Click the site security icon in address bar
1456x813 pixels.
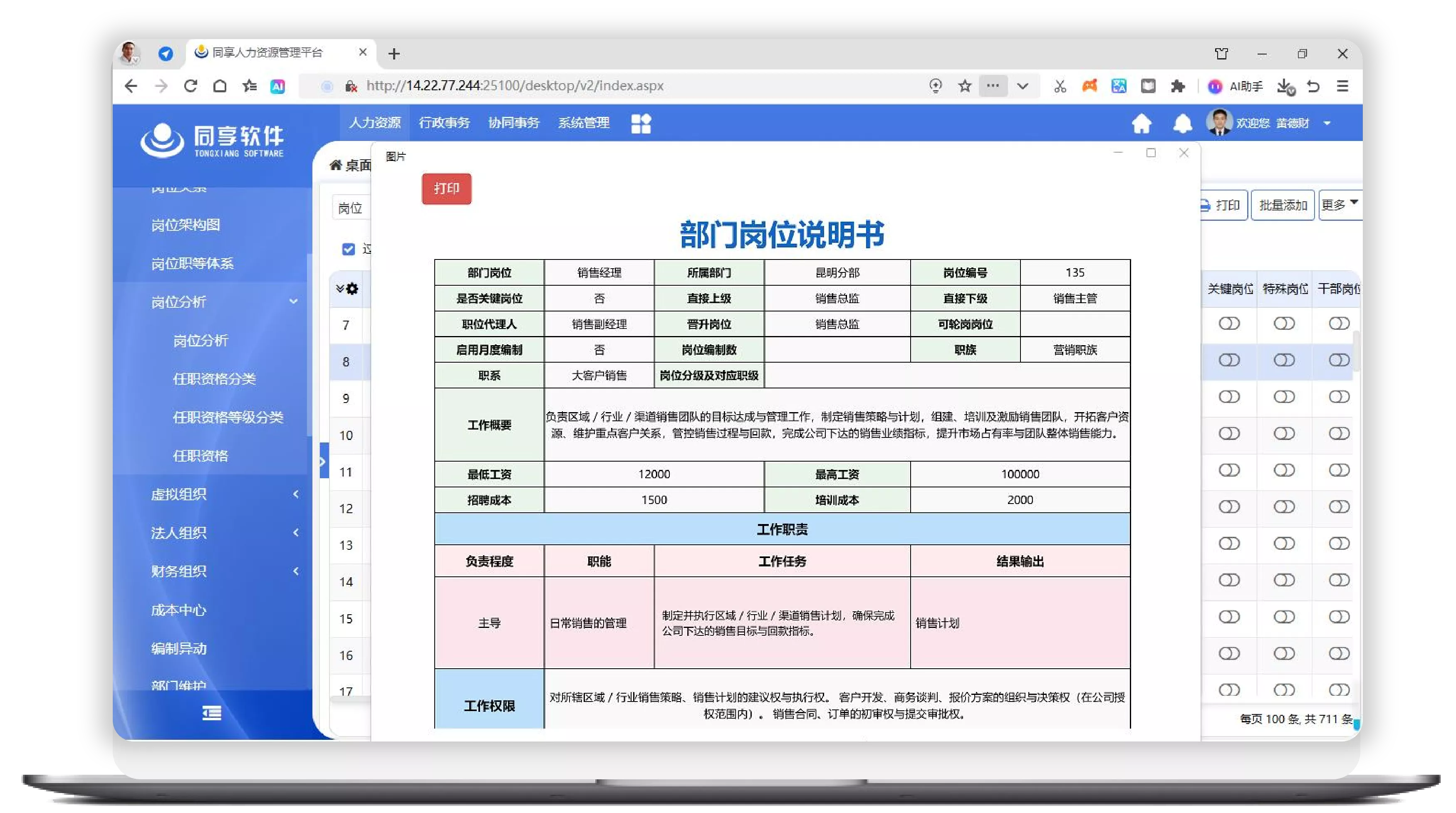point(351,86)
